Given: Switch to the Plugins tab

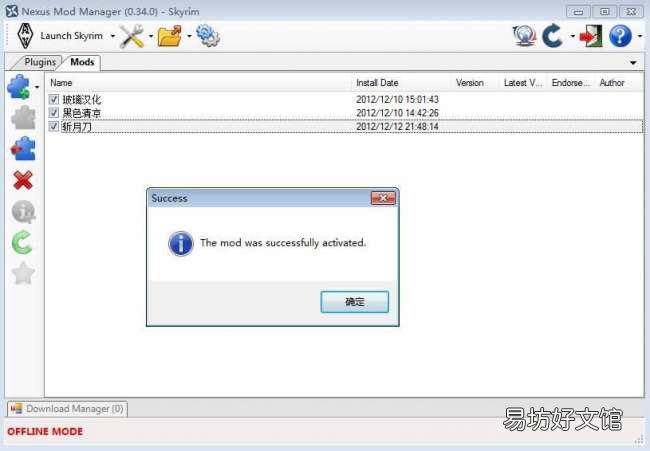Looking at the screenshot, I should [x=39, y=62].
